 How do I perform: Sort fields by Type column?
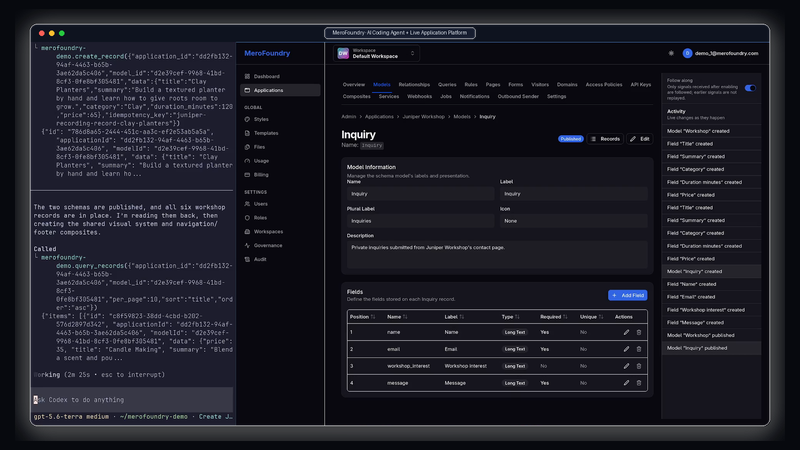click(510, 317)
